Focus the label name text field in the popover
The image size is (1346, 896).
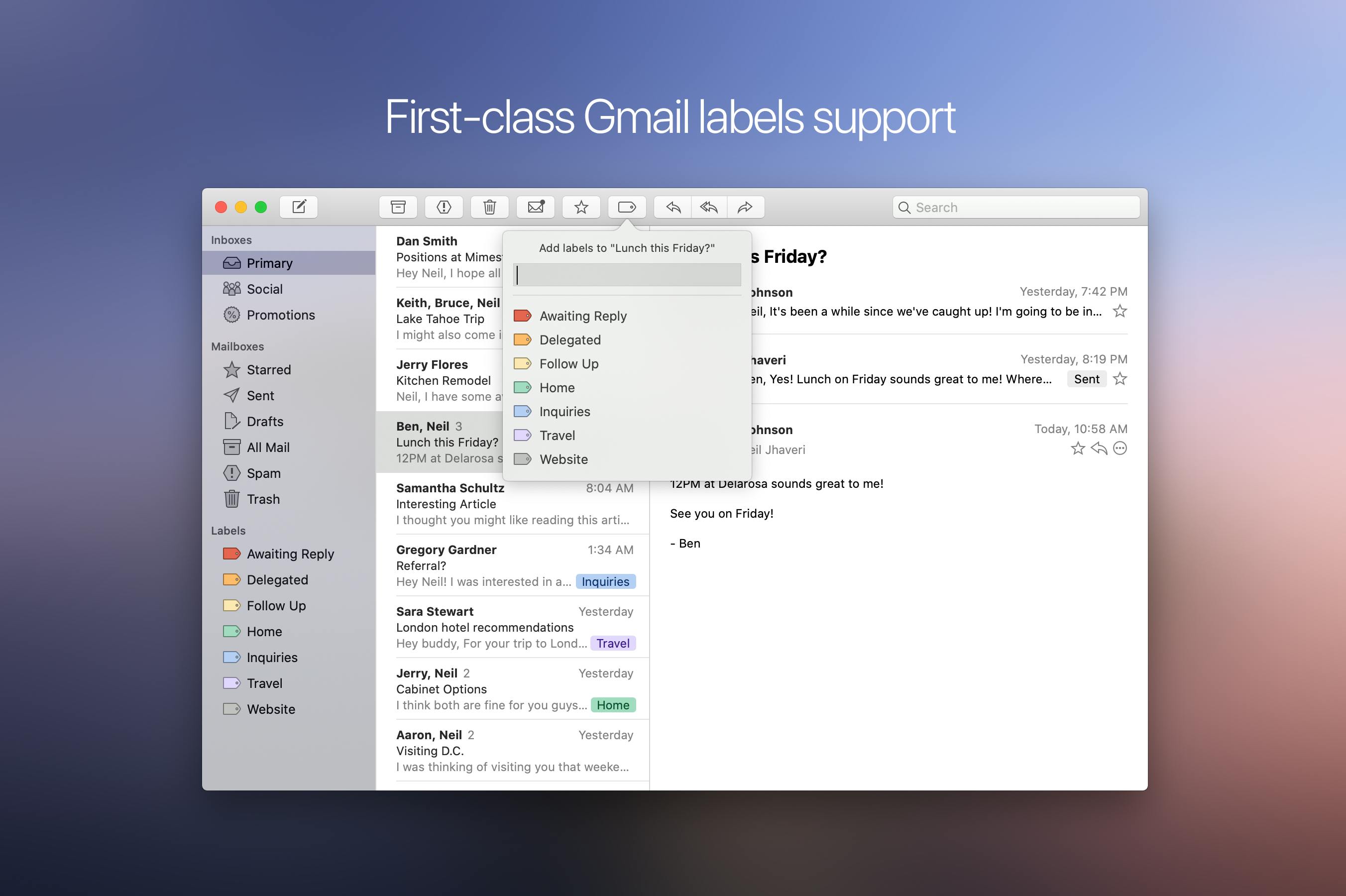pyautogui.click(x=627, y=275)
